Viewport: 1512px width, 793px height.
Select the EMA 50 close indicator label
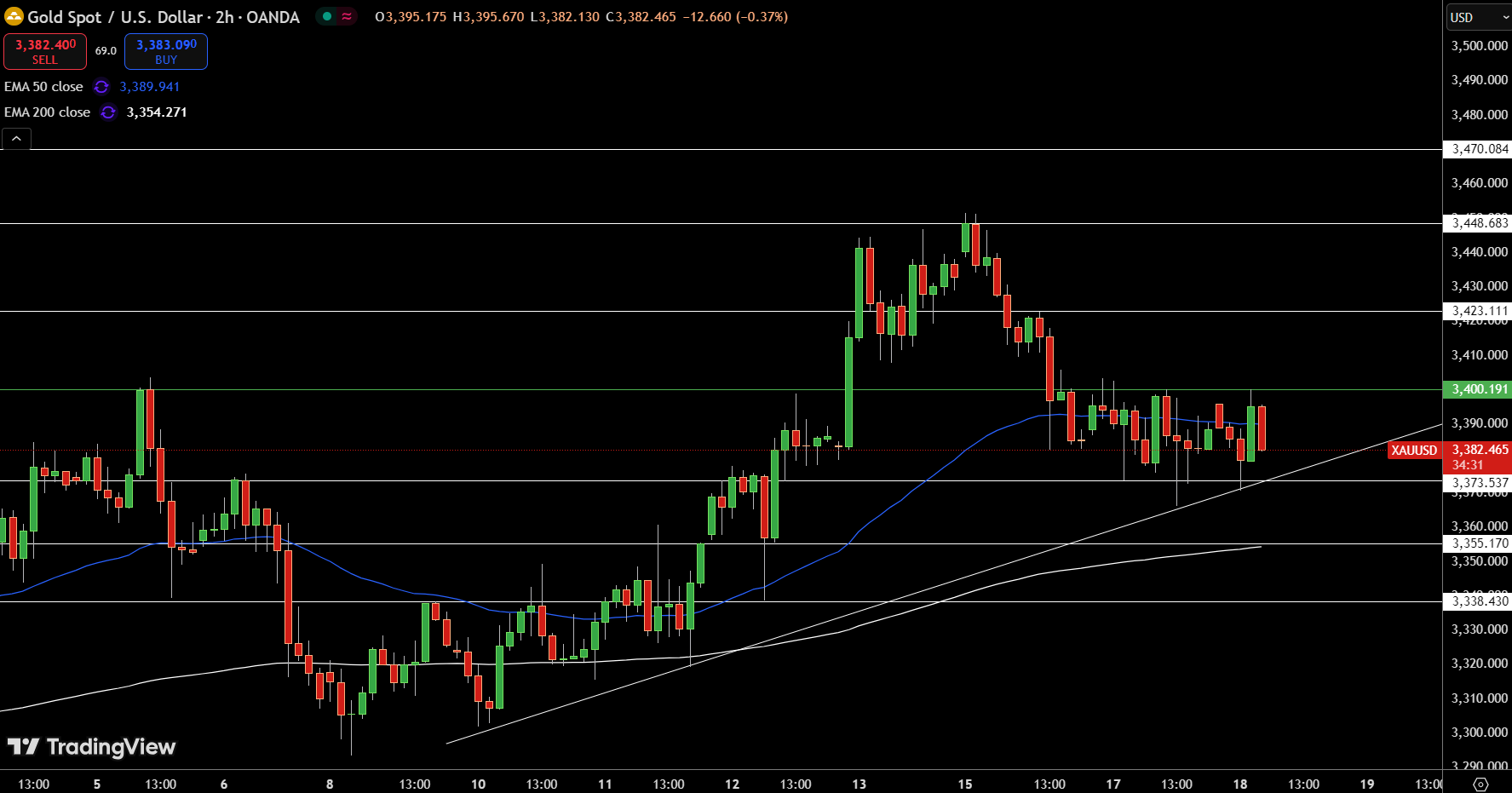pos(43,87)
